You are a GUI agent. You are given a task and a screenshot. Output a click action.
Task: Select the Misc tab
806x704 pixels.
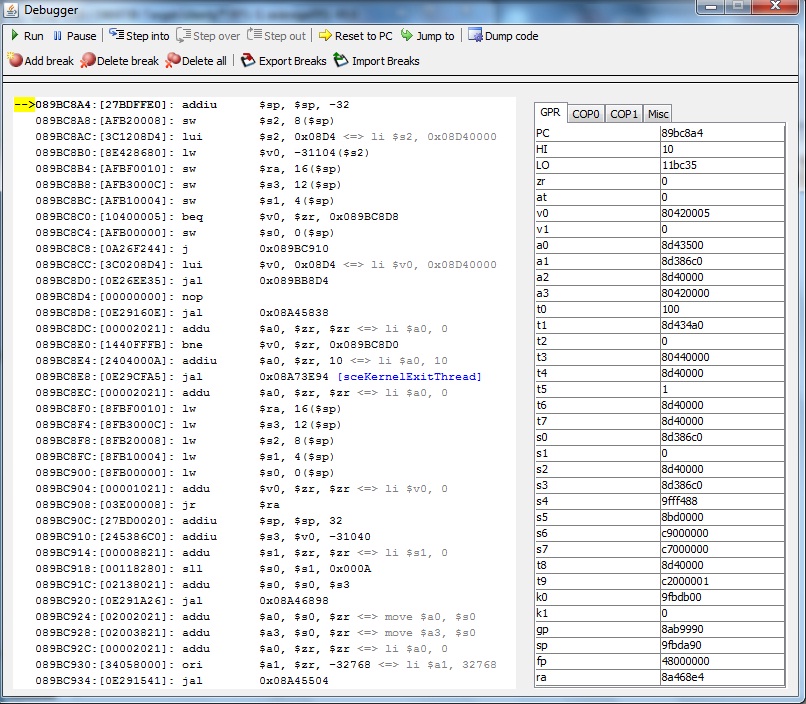click(x=657, y=114)
